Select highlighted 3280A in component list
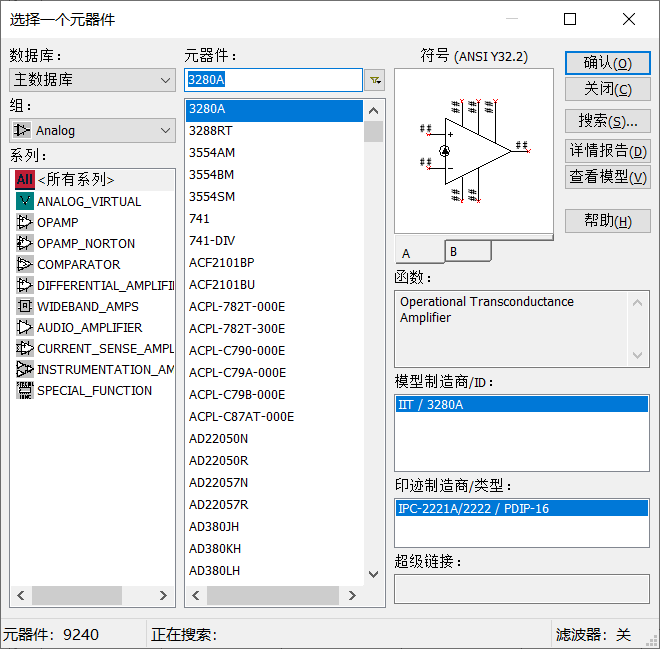The height and width of the screenshot is (649, 660). 274,111
